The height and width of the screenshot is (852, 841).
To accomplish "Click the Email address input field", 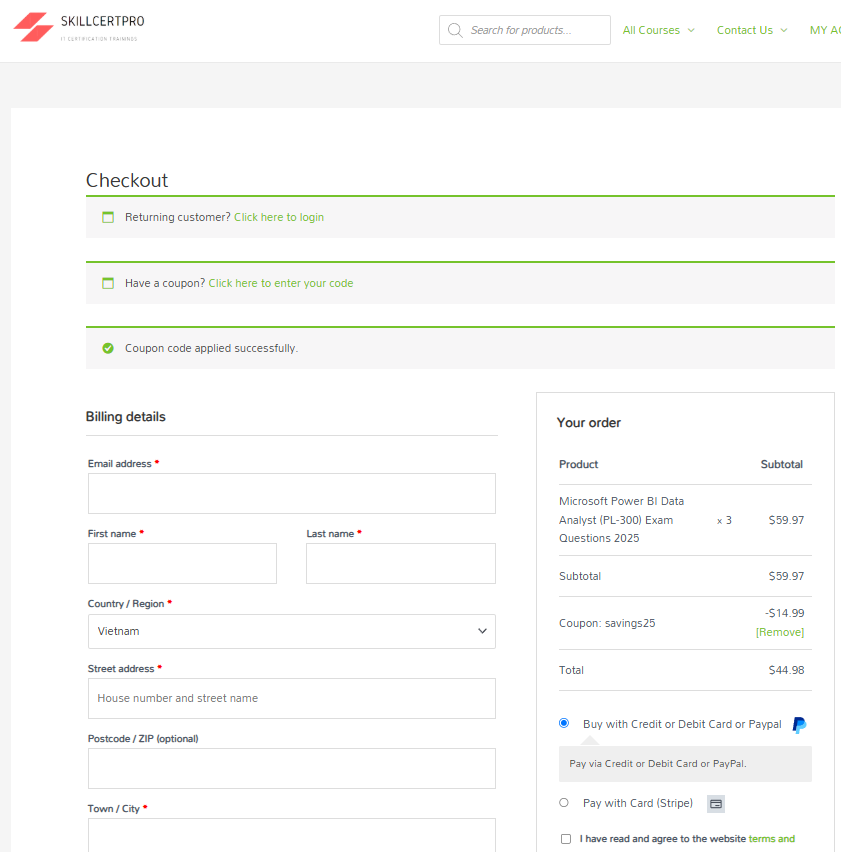I will click(291, 493).
